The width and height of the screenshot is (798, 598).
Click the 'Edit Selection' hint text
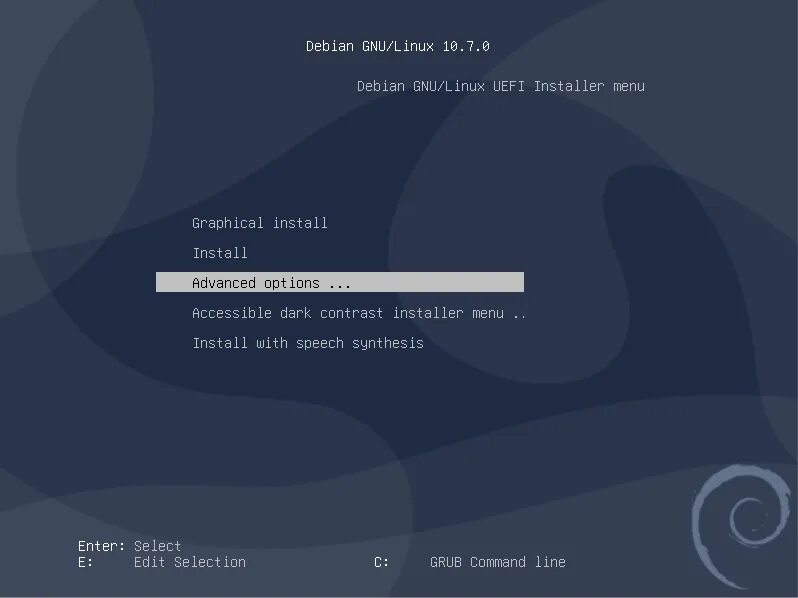[x=190, y=562]
